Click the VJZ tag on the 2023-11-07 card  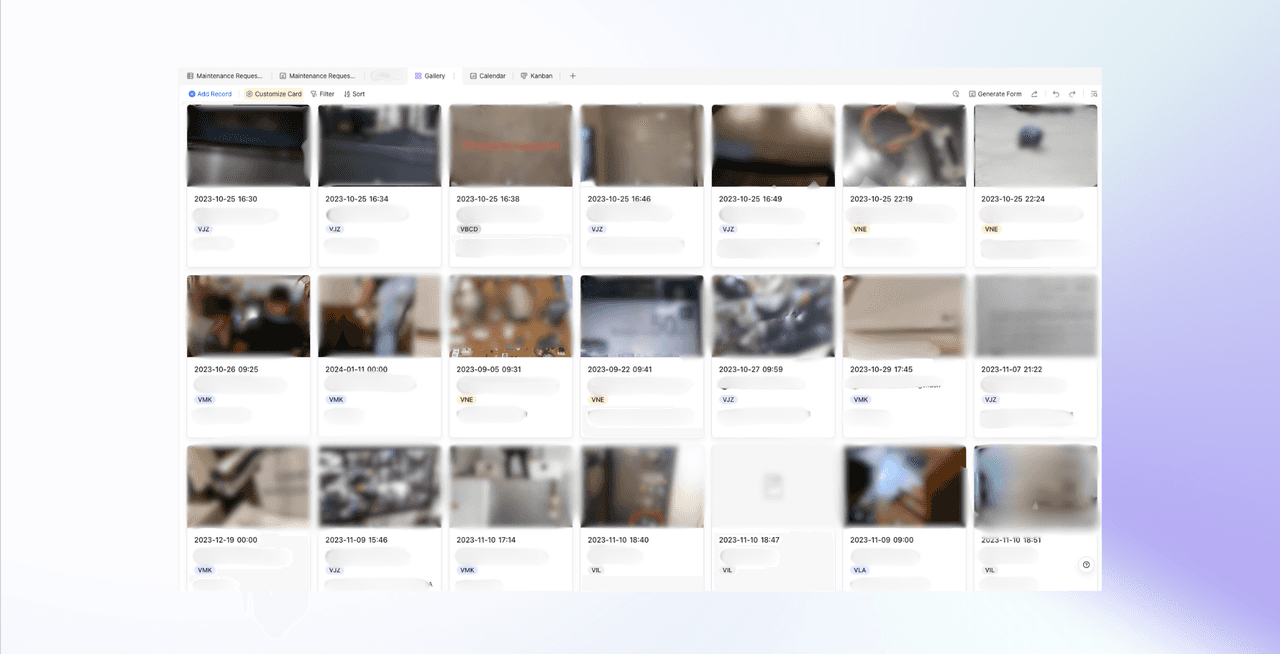tap(991, 400)
